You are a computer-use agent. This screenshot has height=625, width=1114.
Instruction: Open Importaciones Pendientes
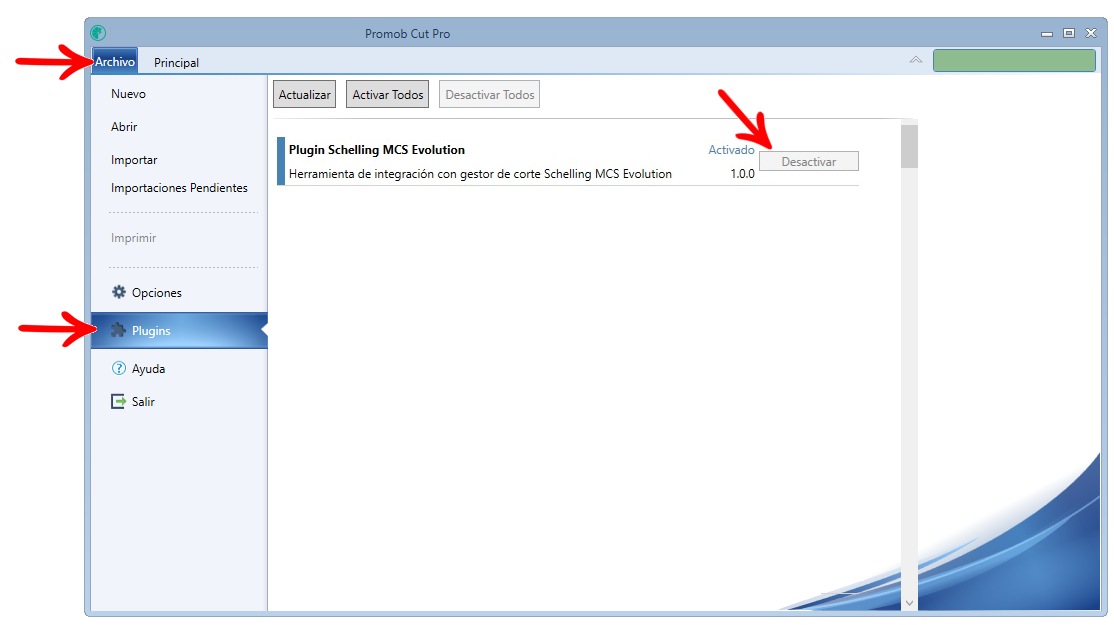(179, 188)
